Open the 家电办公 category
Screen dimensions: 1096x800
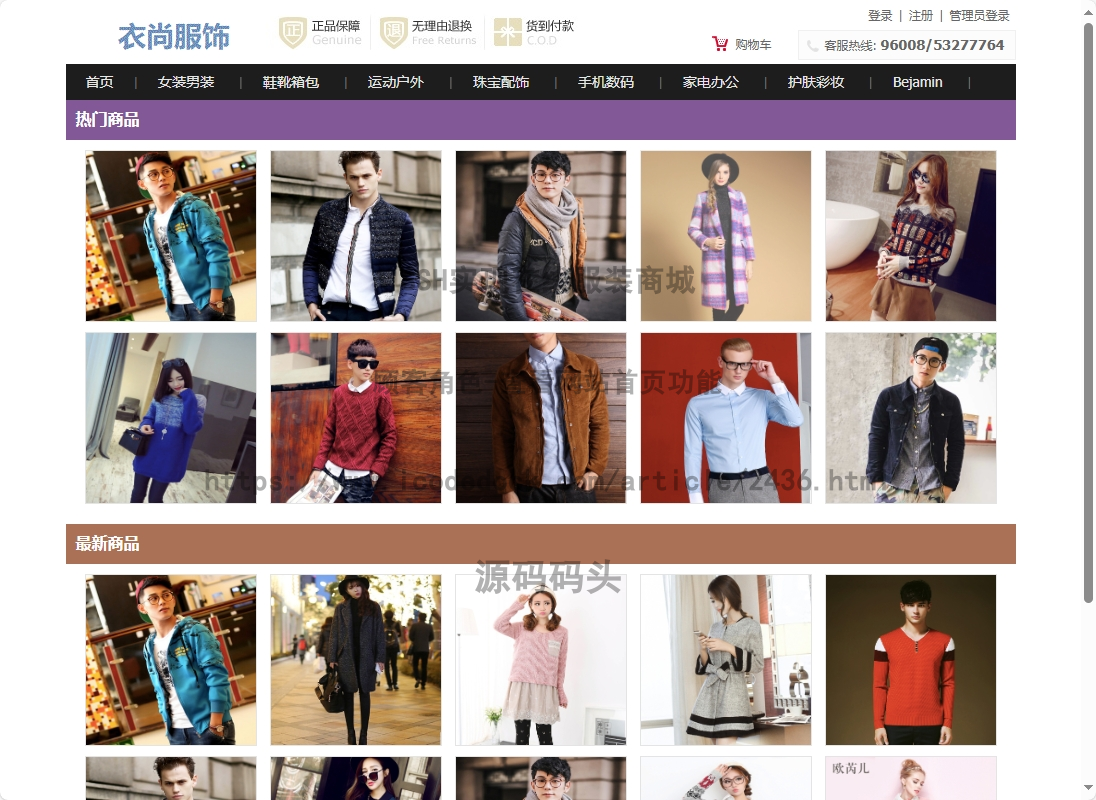(710, 82)
